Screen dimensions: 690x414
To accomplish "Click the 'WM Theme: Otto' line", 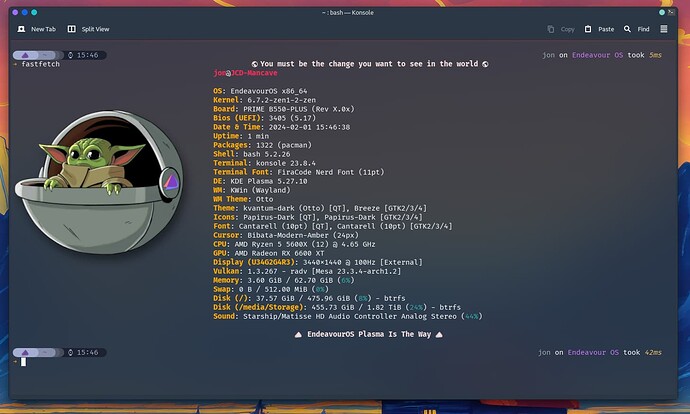I will point(243,199).
